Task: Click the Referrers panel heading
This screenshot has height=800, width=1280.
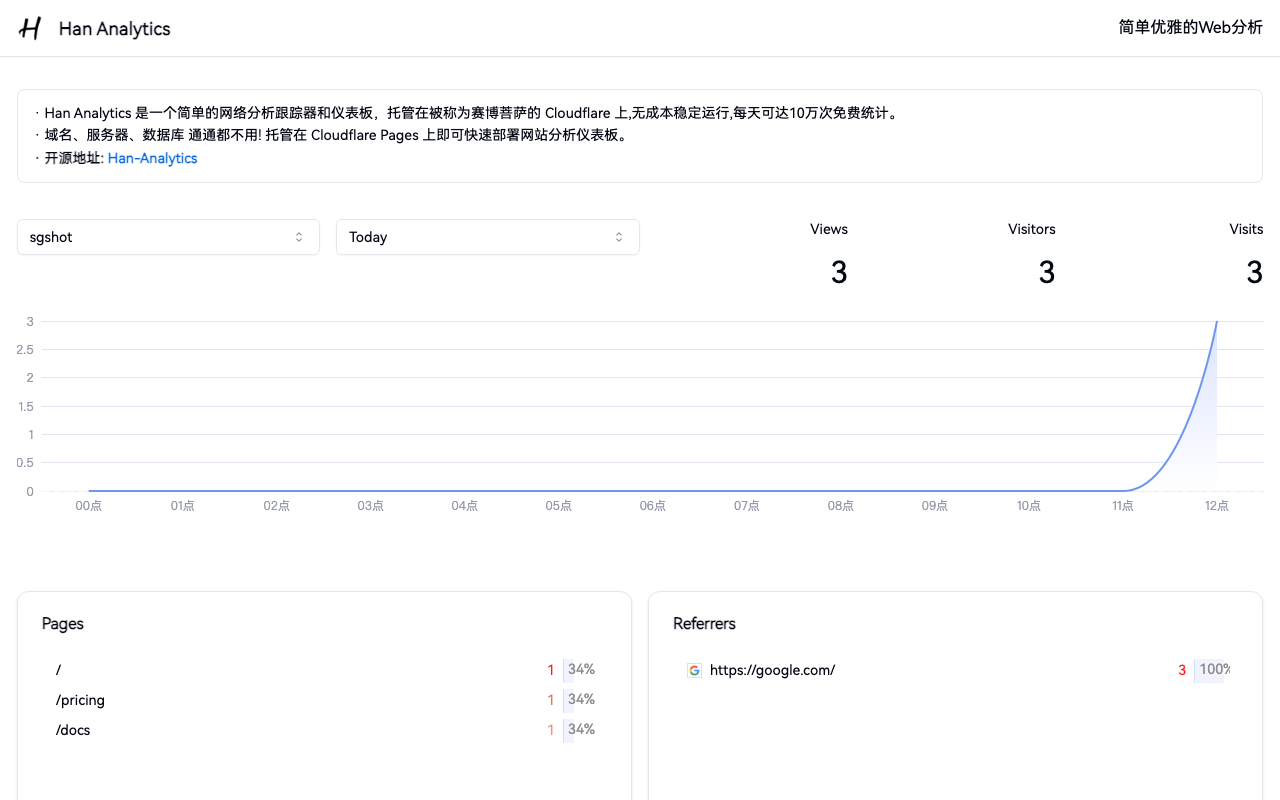Action: (704, 623)
